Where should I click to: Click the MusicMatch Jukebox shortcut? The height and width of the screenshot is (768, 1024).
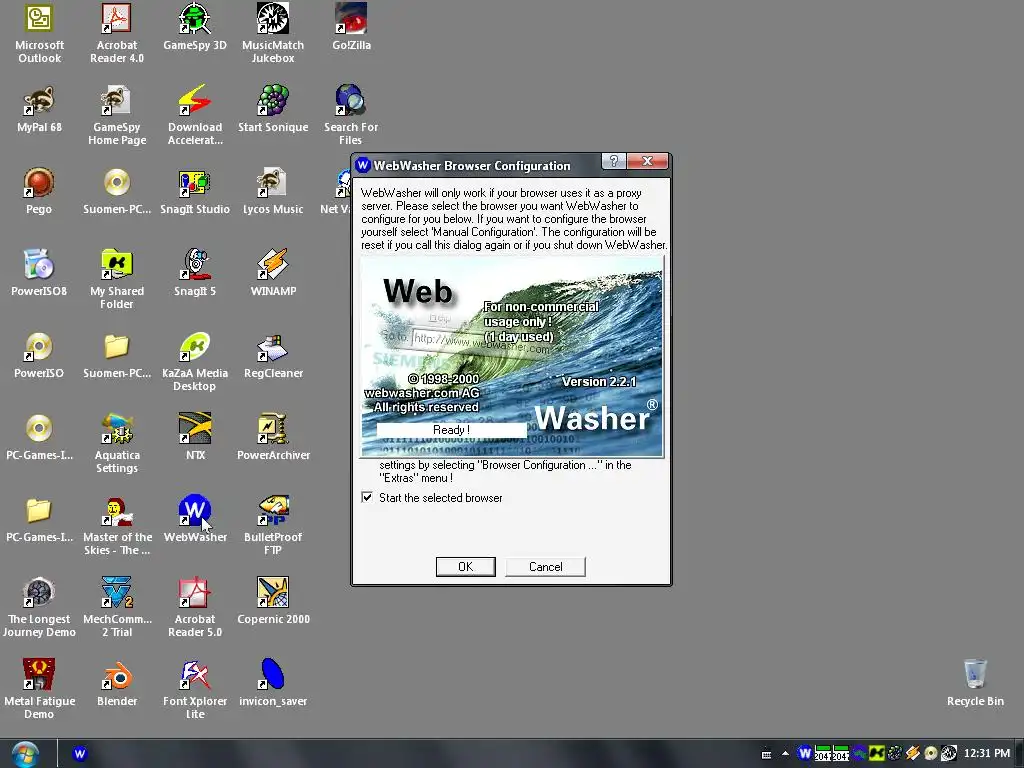point(273,33)
